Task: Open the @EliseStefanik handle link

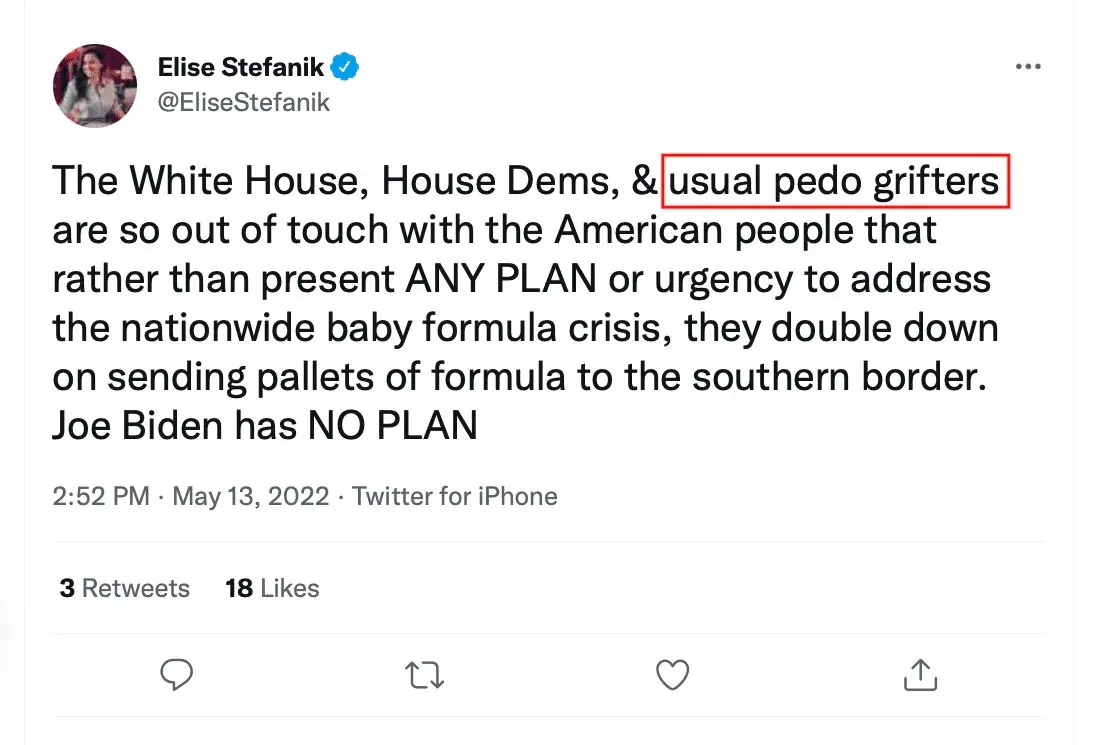Action: (244, 102)
